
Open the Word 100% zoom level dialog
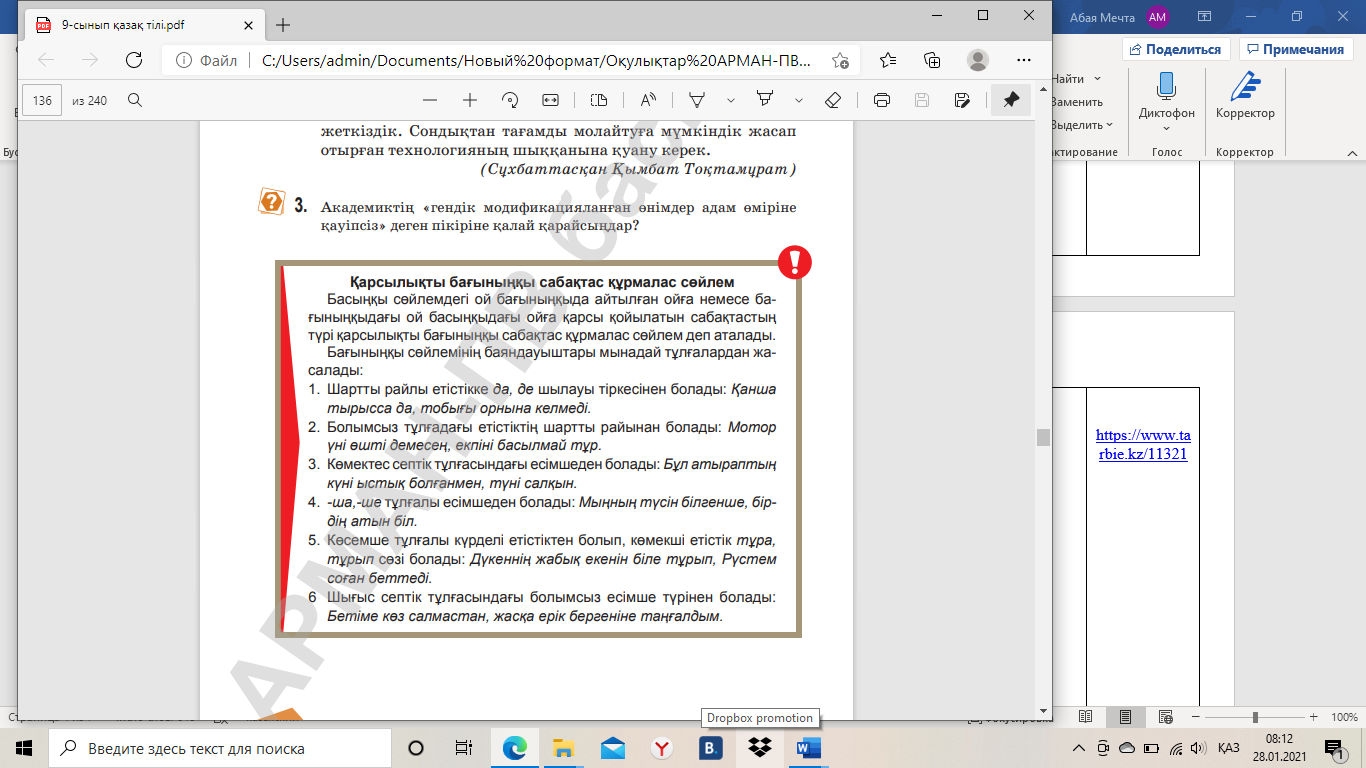pos(1343,717)
